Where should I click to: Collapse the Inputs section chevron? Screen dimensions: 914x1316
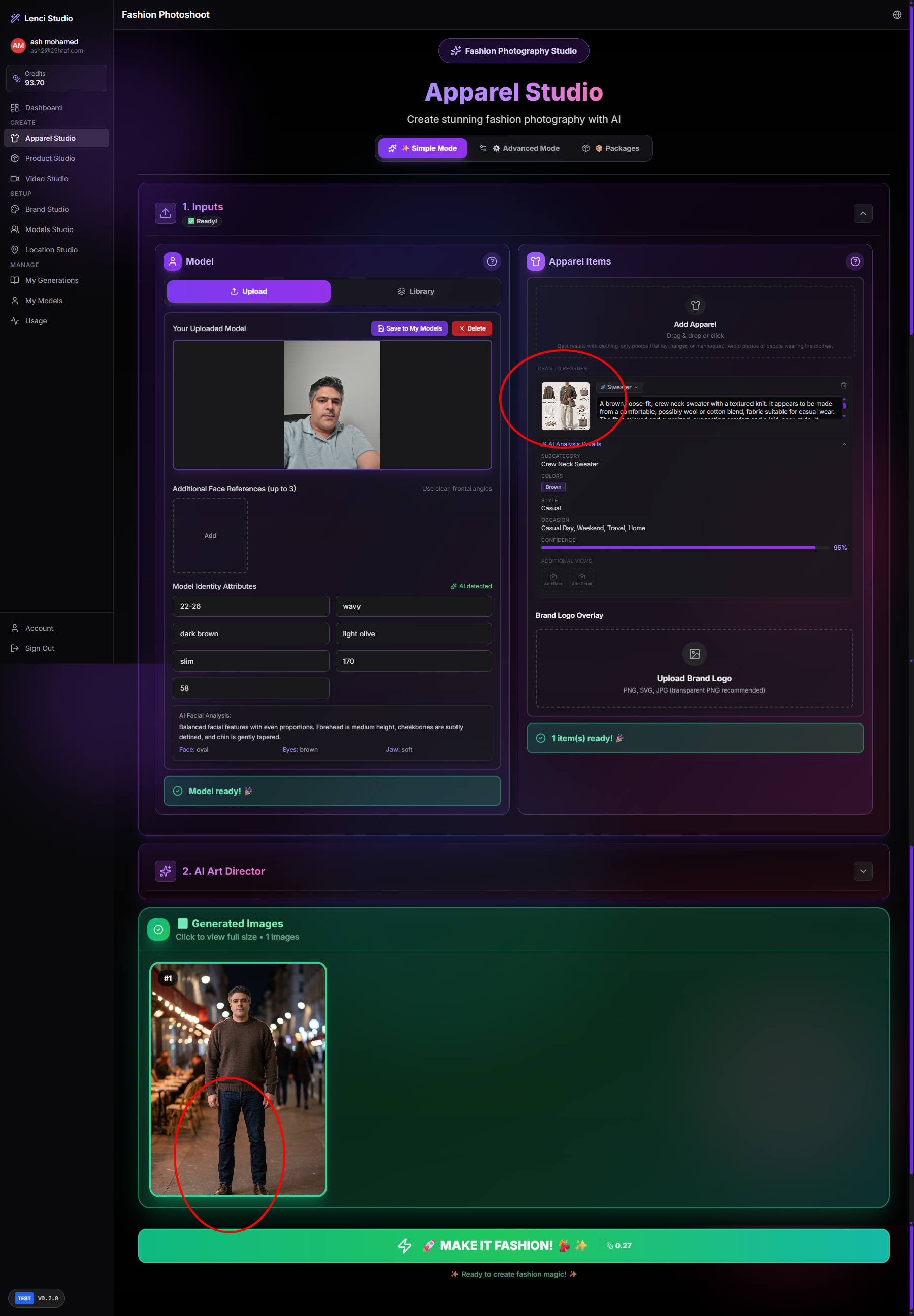pos(862,214)
